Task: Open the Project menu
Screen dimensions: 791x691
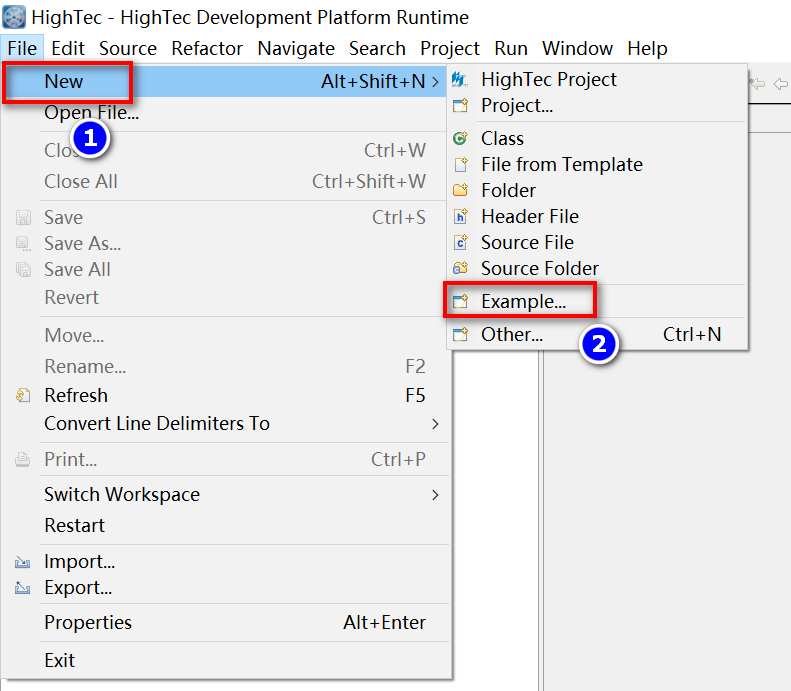Action: pyautogui.click(x=450, y=48)
